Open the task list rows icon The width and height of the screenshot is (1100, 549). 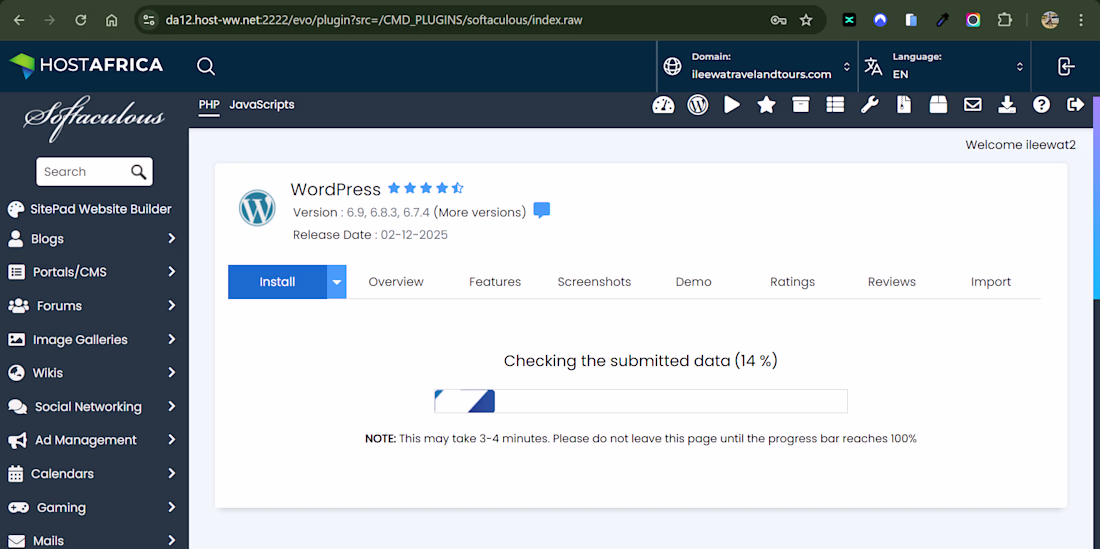point(835,105)
